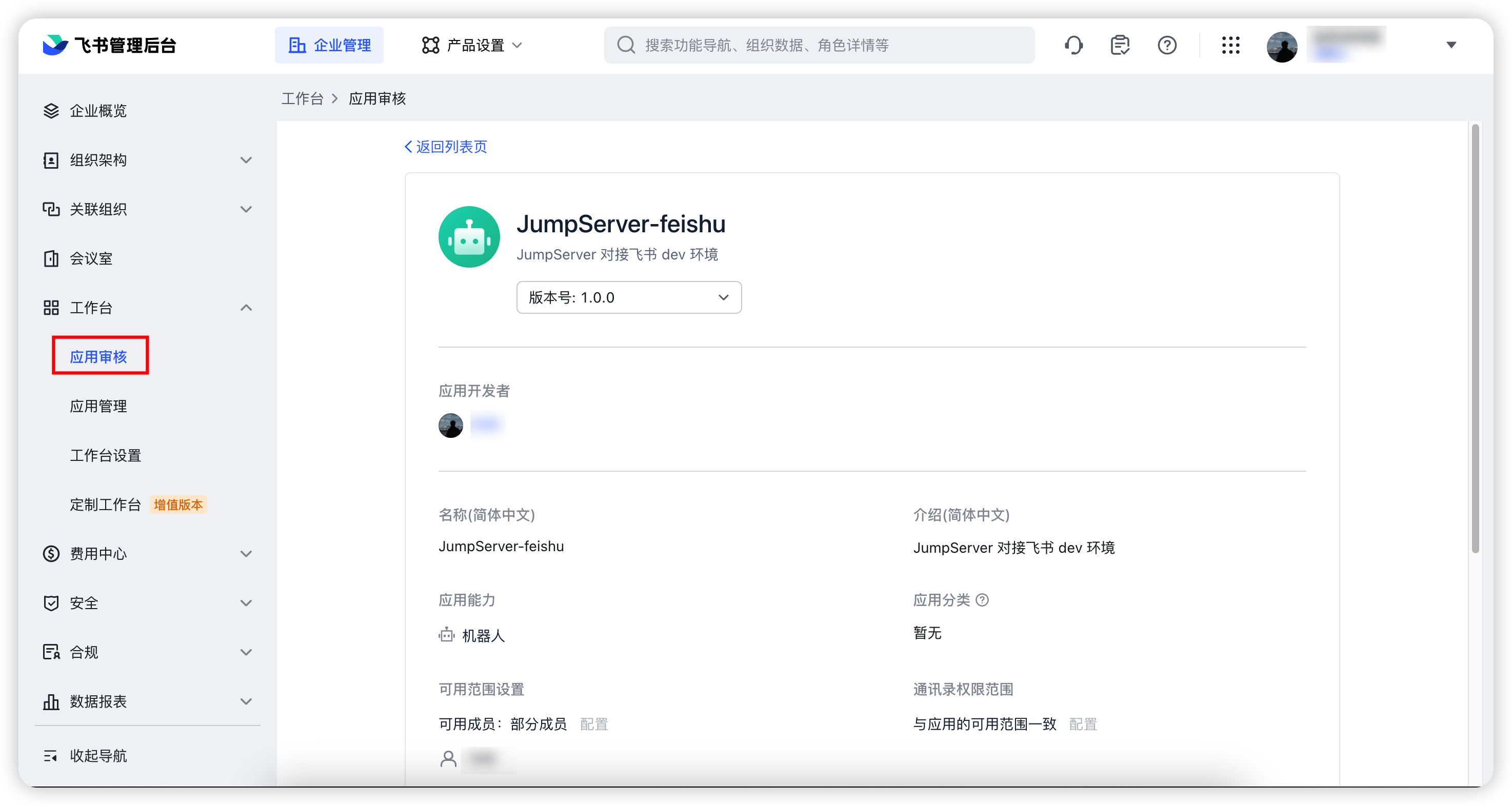Expand the 费用中心 section chevron

(247, 554)
